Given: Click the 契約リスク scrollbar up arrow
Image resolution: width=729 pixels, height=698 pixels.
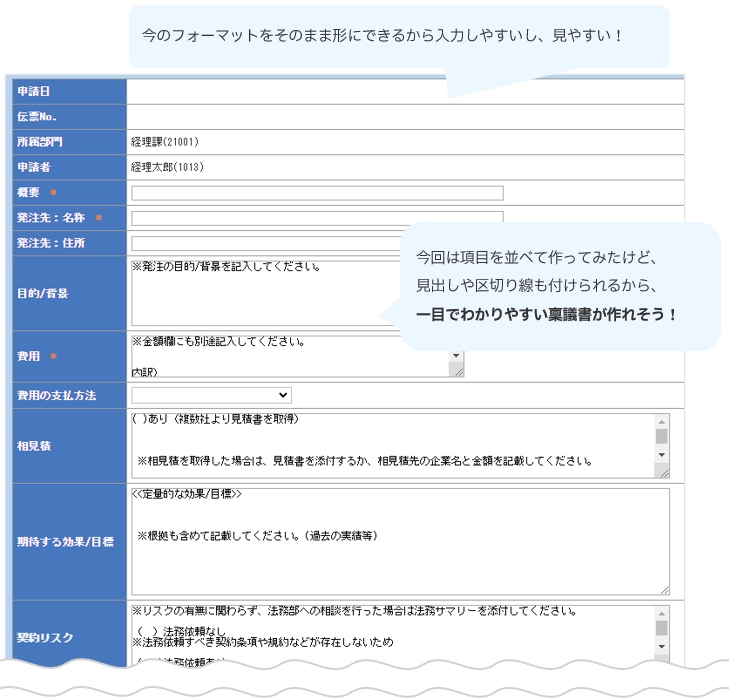Looking at the screenshot, I should point(661,612).
